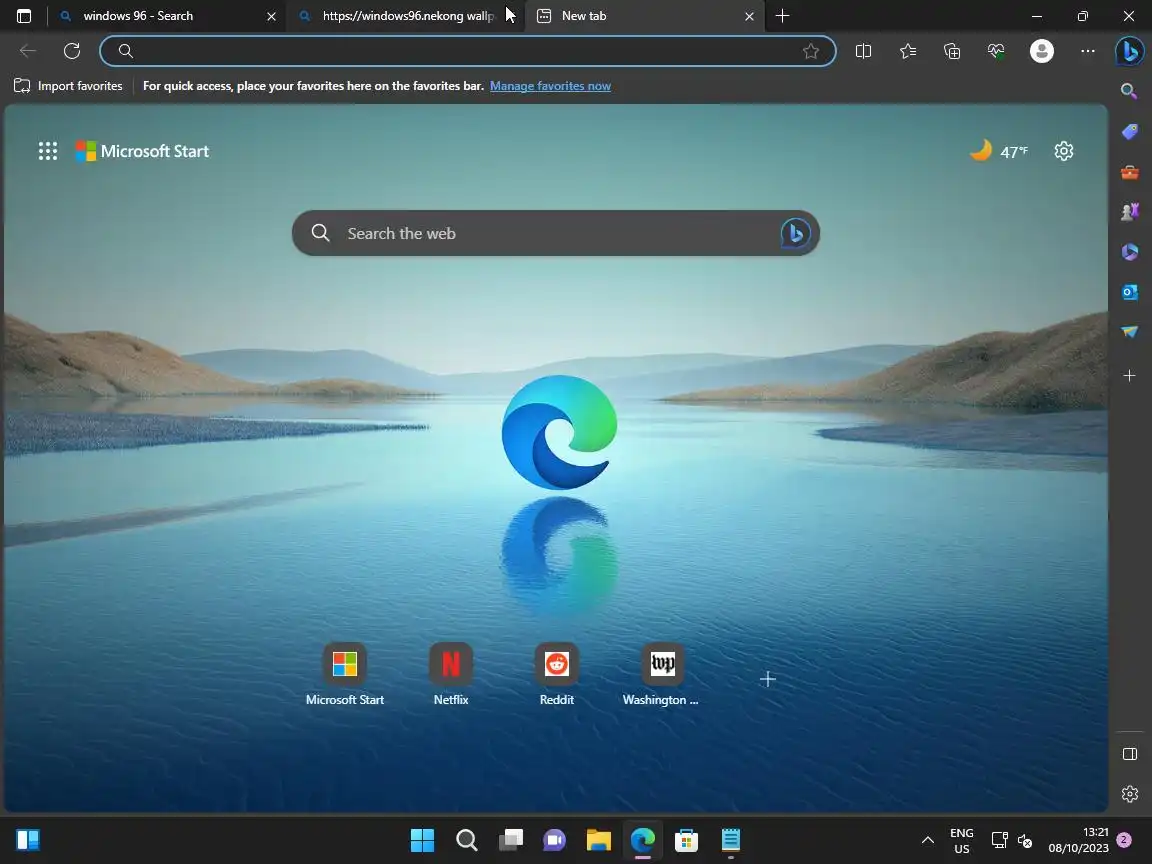This screenshot has width=1152, height=864.
Task: Select the 'New tab' tab
Action: click(645, 15)
